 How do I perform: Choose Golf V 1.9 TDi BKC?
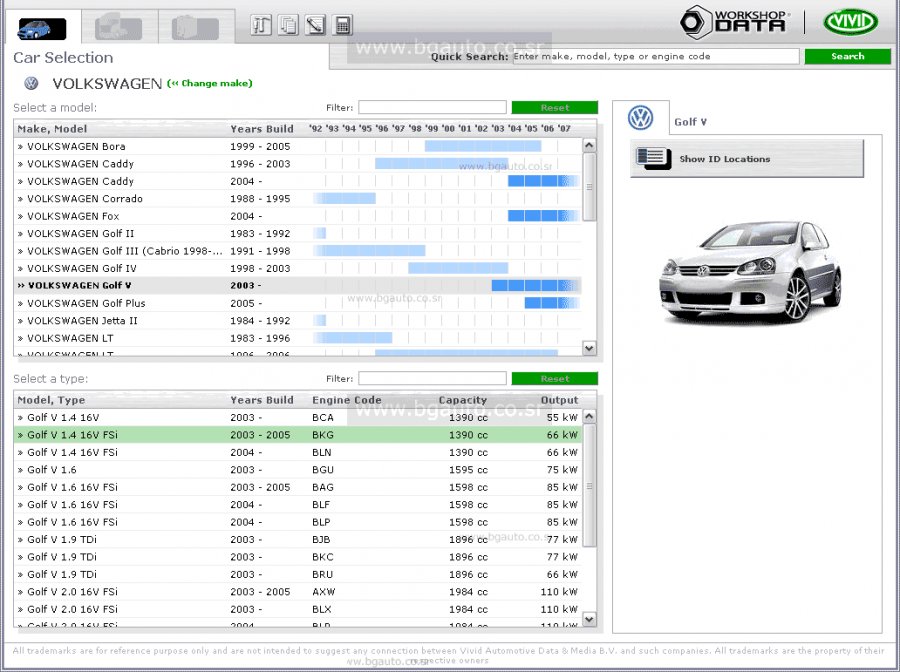(297, 557)
